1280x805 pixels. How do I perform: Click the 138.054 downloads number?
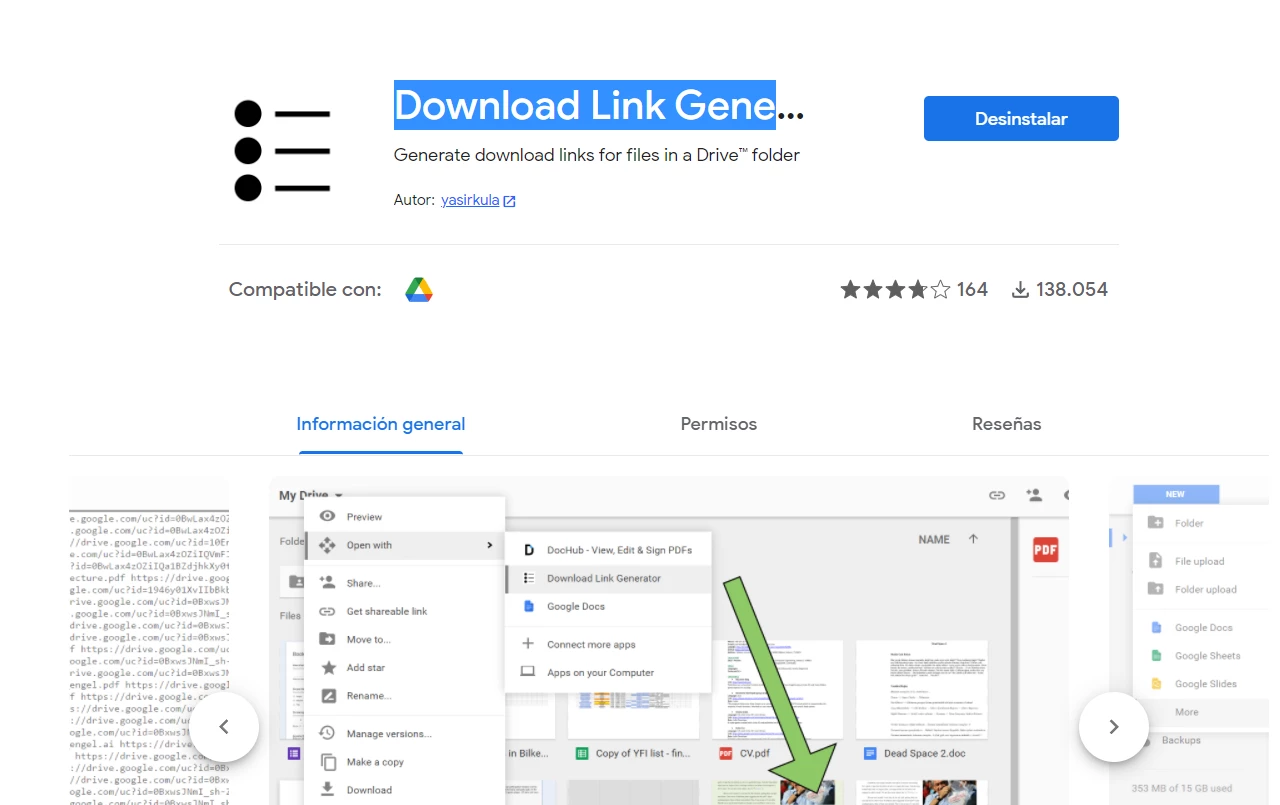(1072, 290)
